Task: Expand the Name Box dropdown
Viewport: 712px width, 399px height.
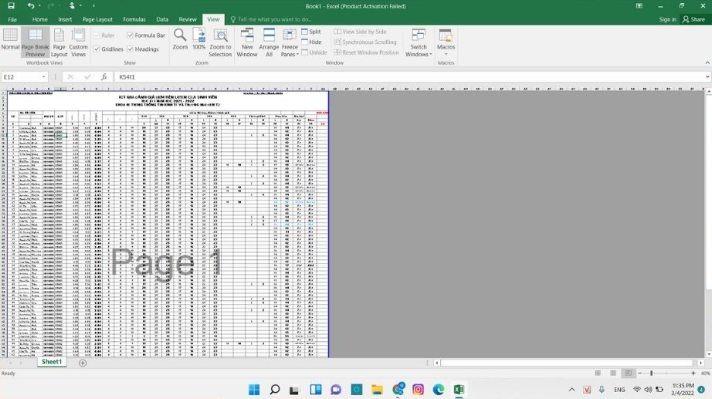Action: coord(44,77)
